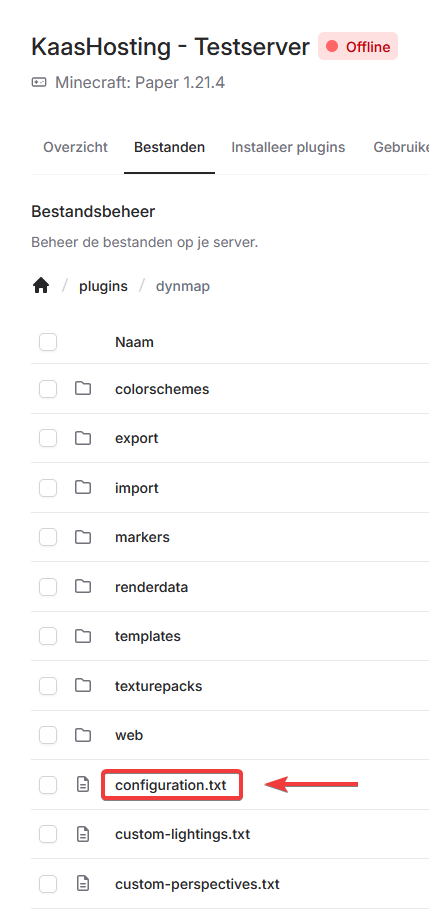Open the Bestanden tab
The height and width of the screenshot is (915, 429).
[169, 147]
